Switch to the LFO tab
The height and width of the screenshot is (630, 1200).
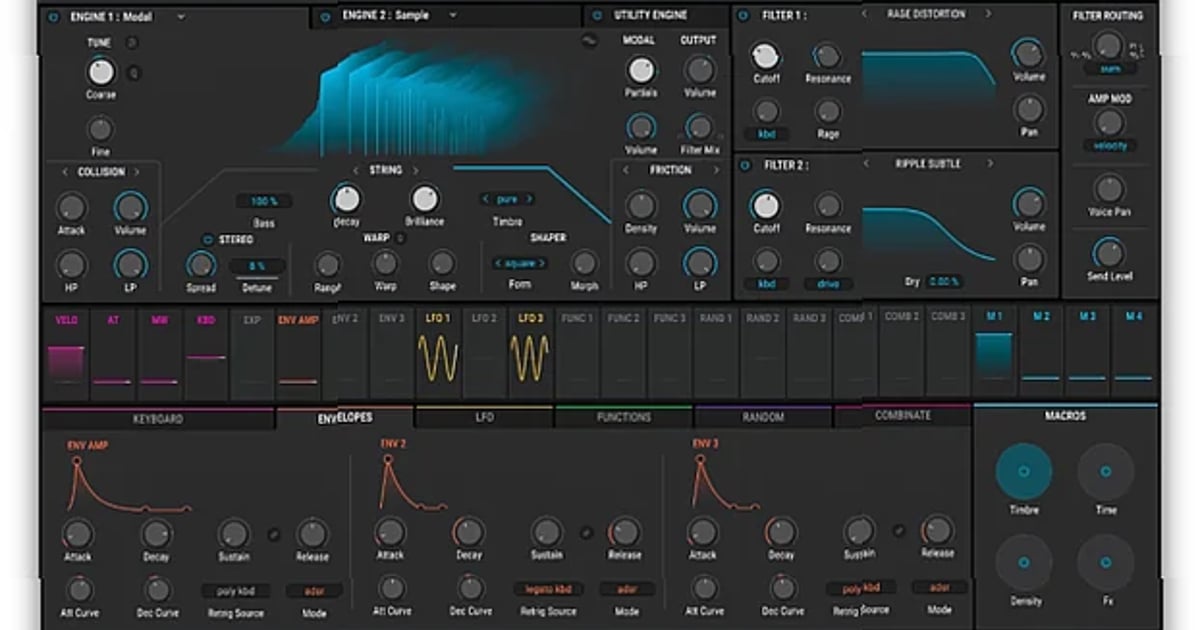pyautogui.click(x=484, y=416)
